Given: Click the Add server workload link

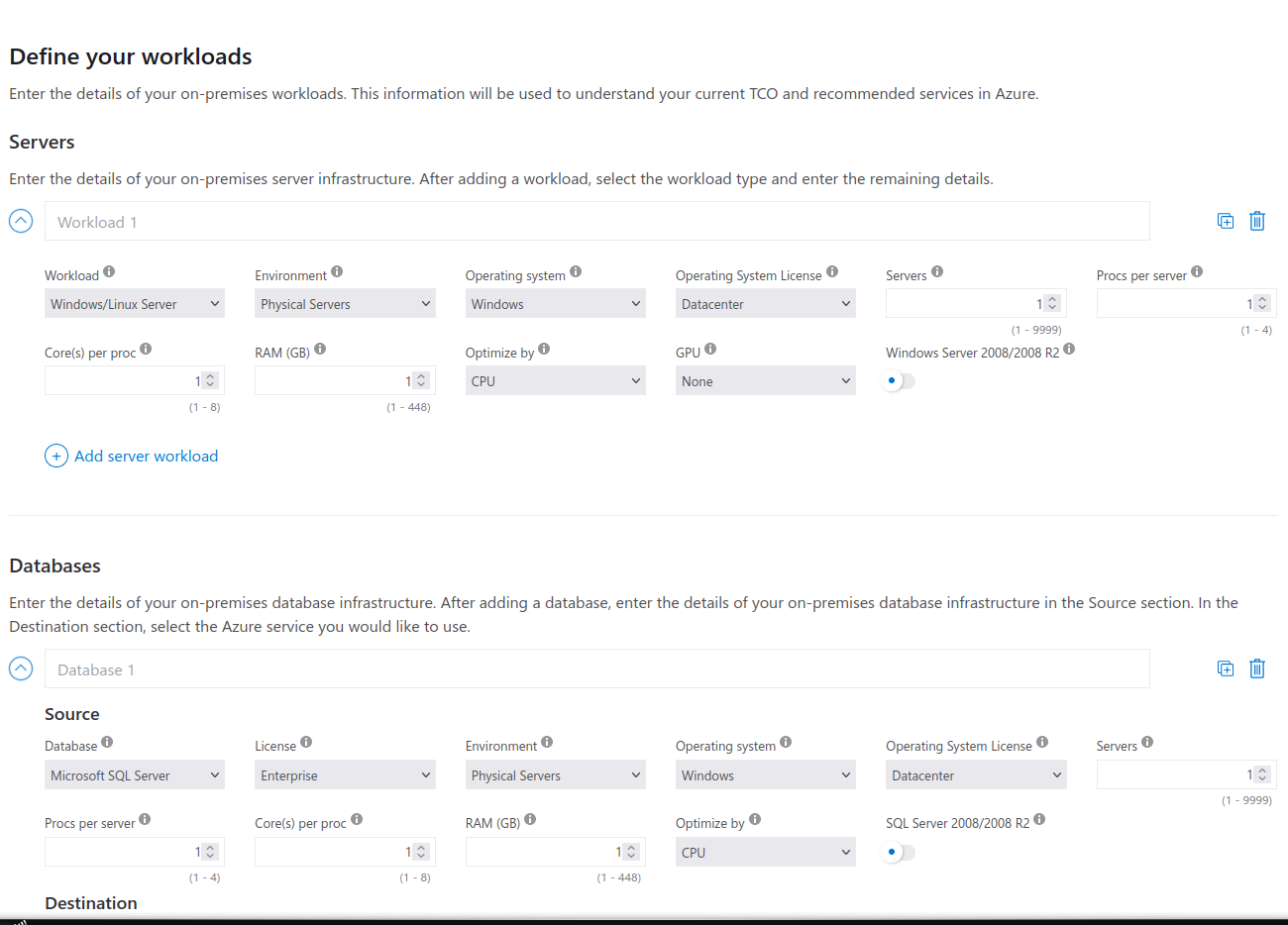Looking at the screenshot, I should [146, 456].
